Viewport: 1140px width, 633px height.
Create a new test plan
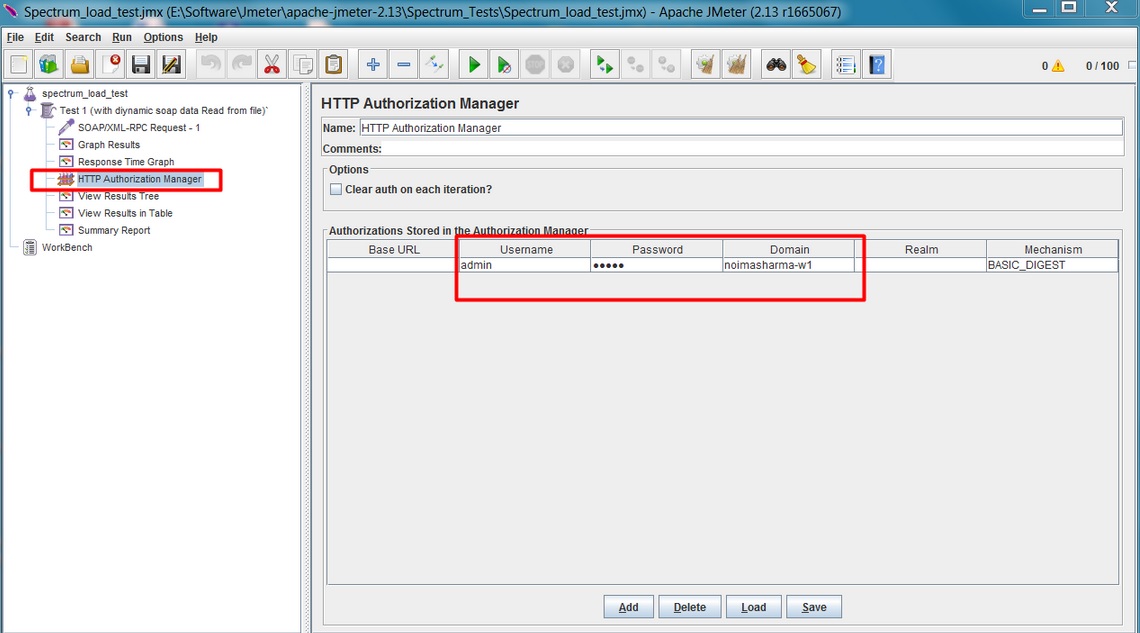pyautogui.click(x=18, y=63)
